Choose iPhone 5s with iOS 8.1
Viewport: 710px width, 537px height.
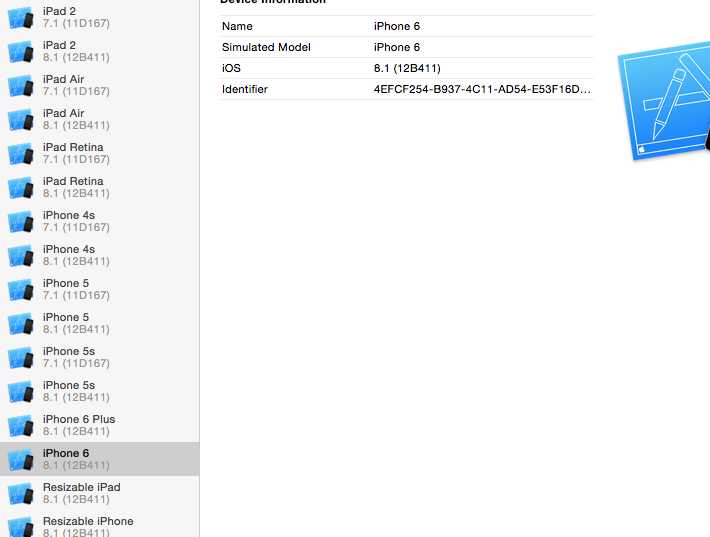[100, 391]
